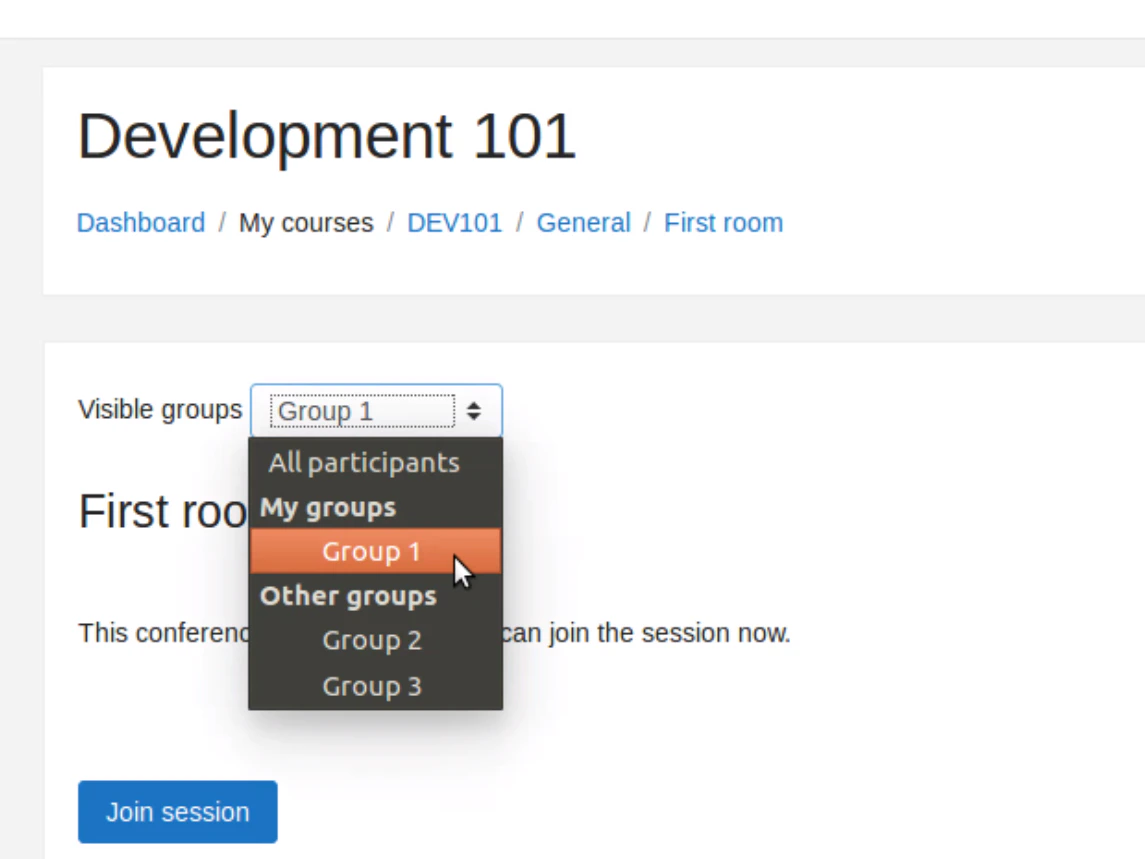
Task: Click the First room breadcrumb link
Action: pos(723,222)
